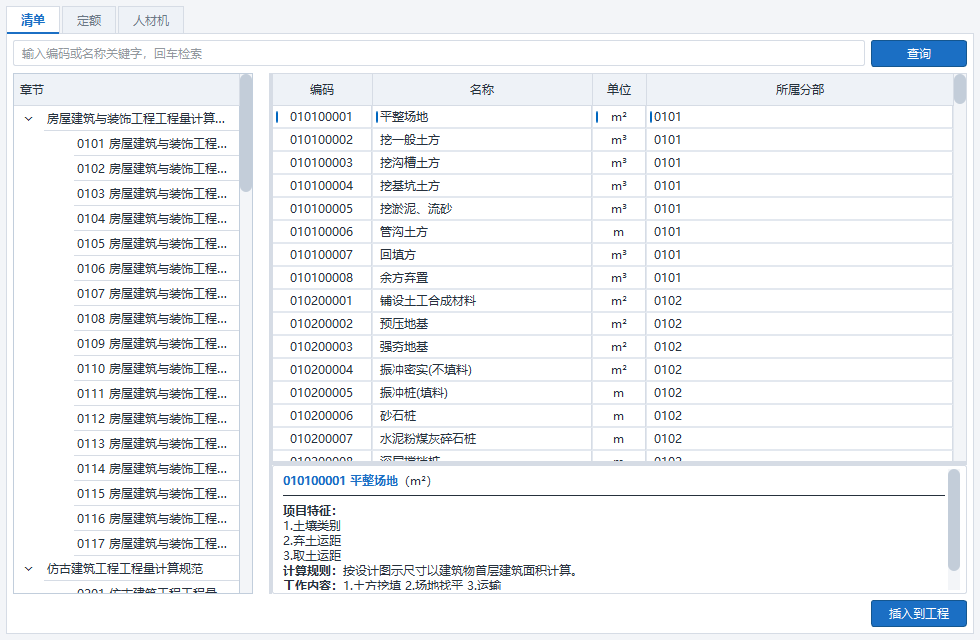Screen dimensions: 980x640
Task: Select chapter 0114 in the tree
Action: (152, 469)
